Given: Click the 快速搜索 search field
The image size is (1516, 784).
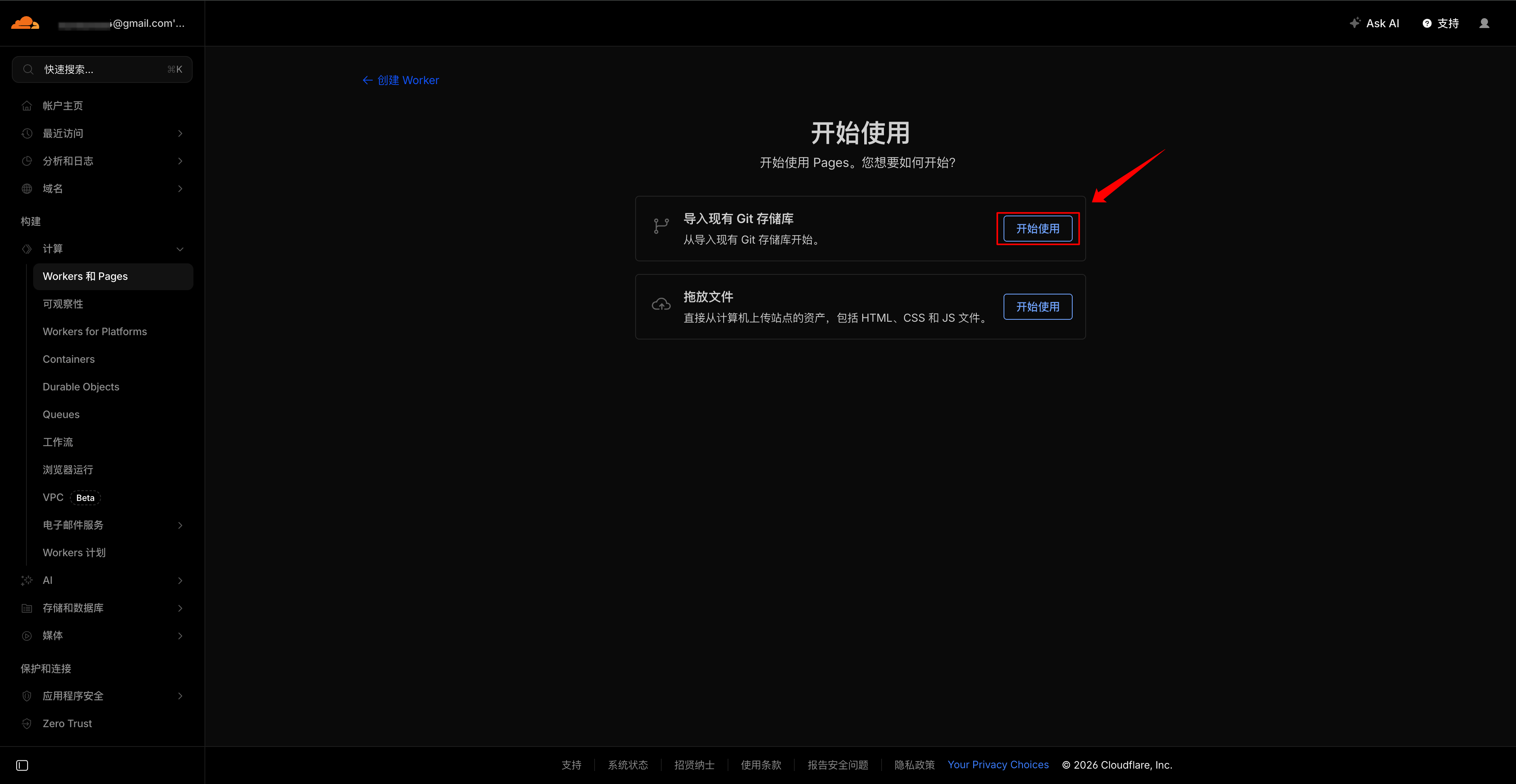Looking at the screenshot, I should (x=102, y=69).
